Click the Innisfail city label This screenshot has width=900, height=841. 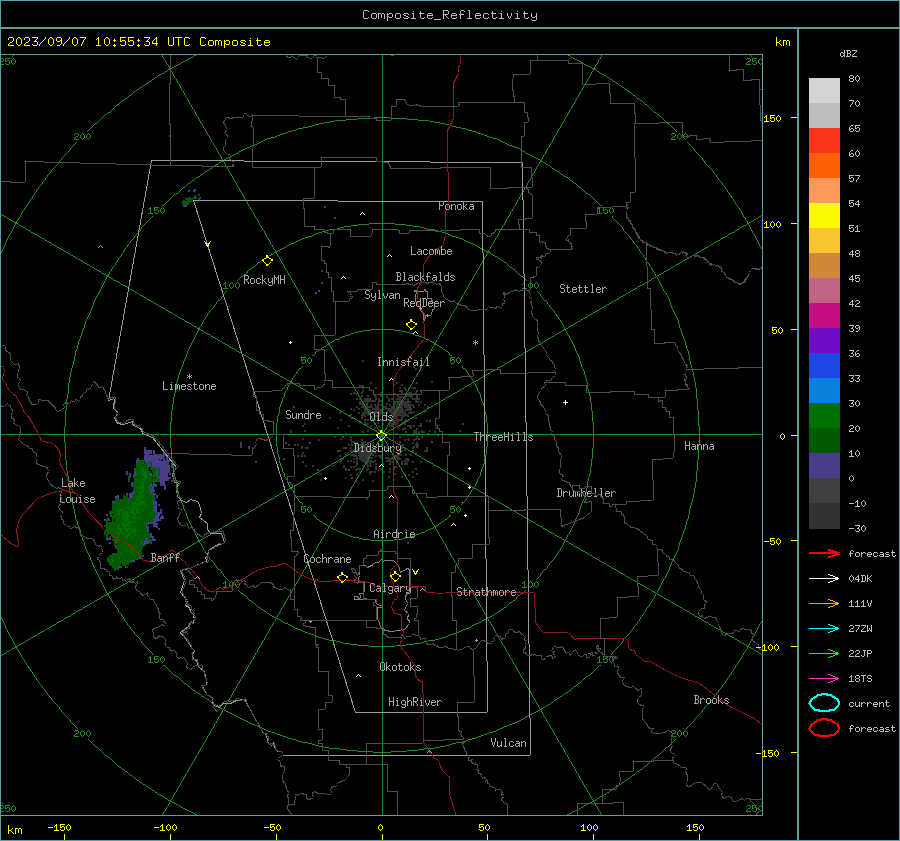point(403,362)
